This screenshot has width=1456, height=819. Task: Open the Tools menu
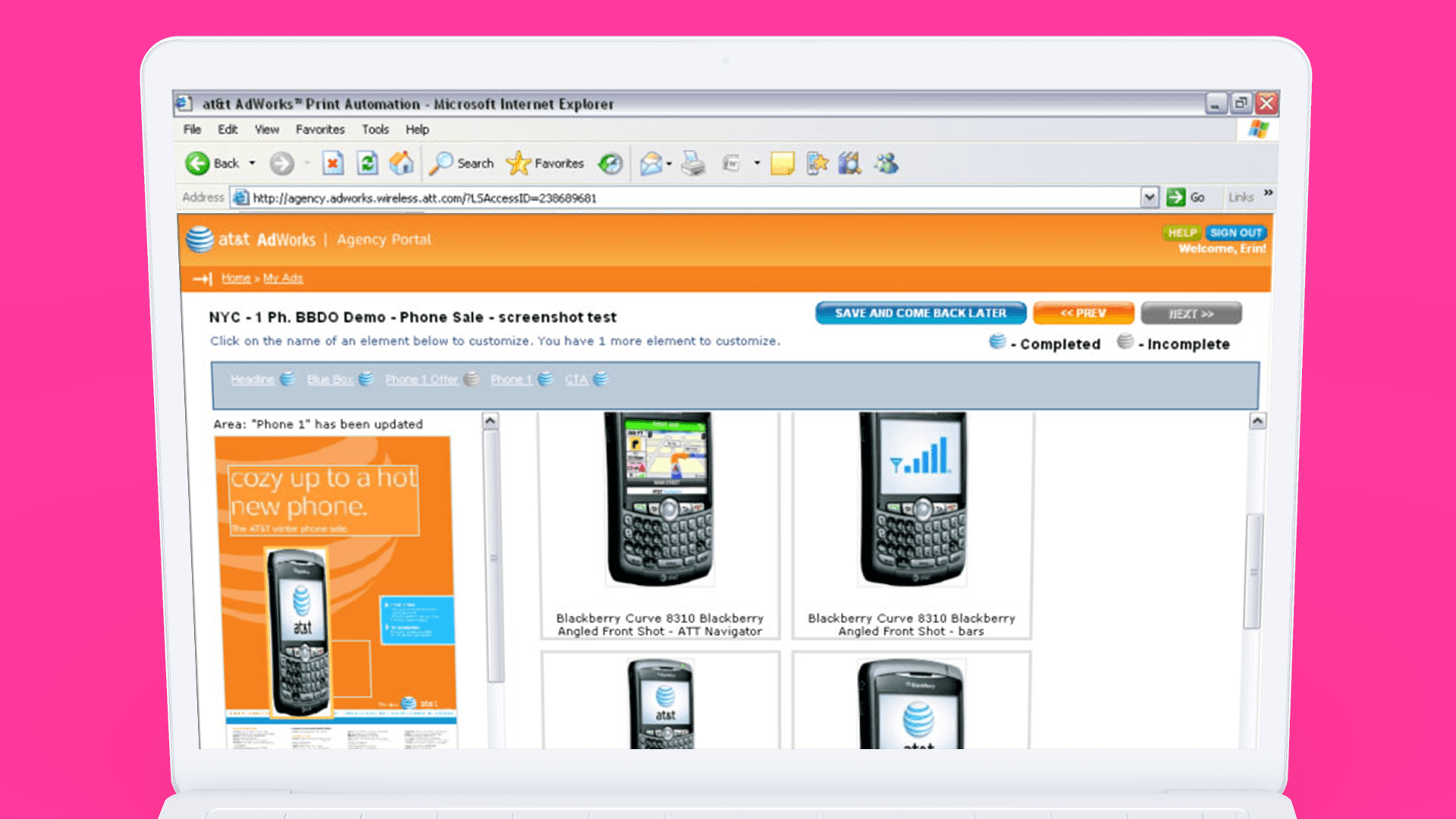point(375,130)
